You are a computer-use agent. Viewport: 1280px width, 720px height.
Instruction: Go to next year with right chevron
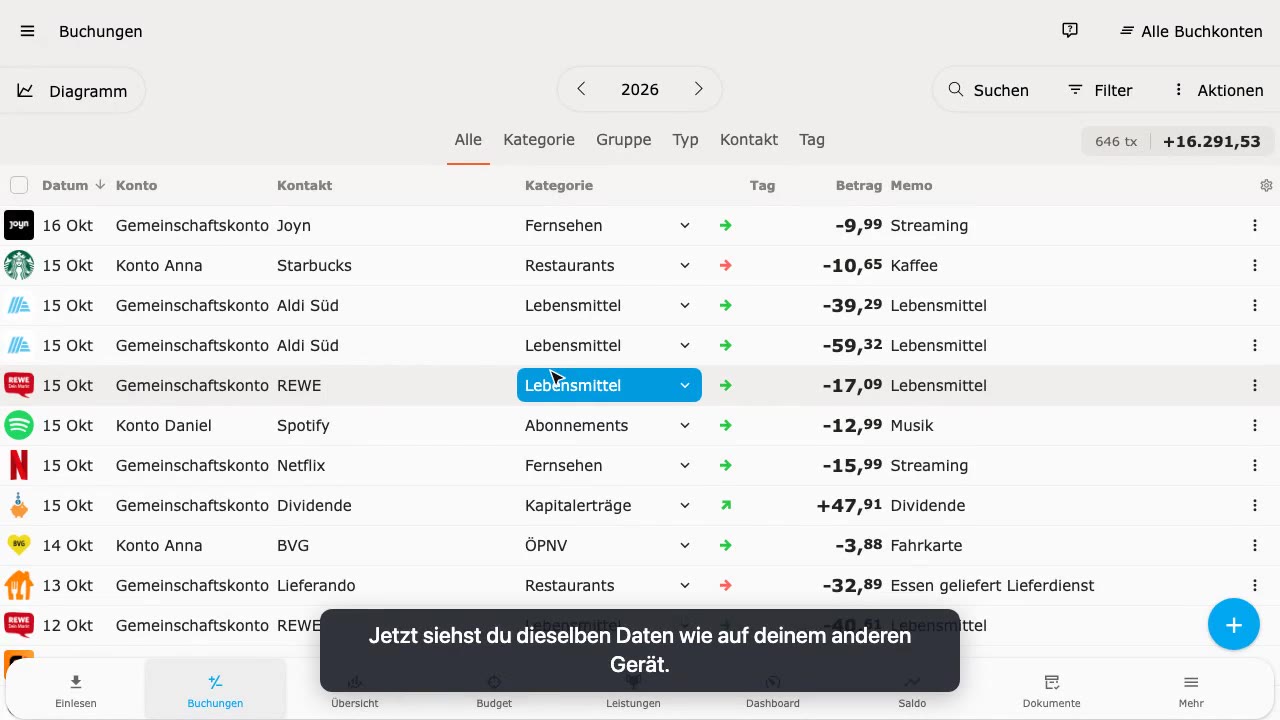tap(699, 90)
